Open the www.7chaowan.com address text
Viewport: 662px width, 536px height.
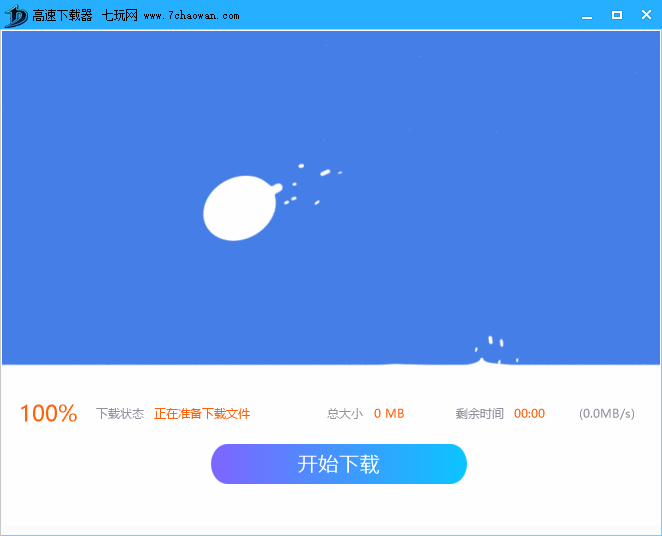click(x=191, y=16)
